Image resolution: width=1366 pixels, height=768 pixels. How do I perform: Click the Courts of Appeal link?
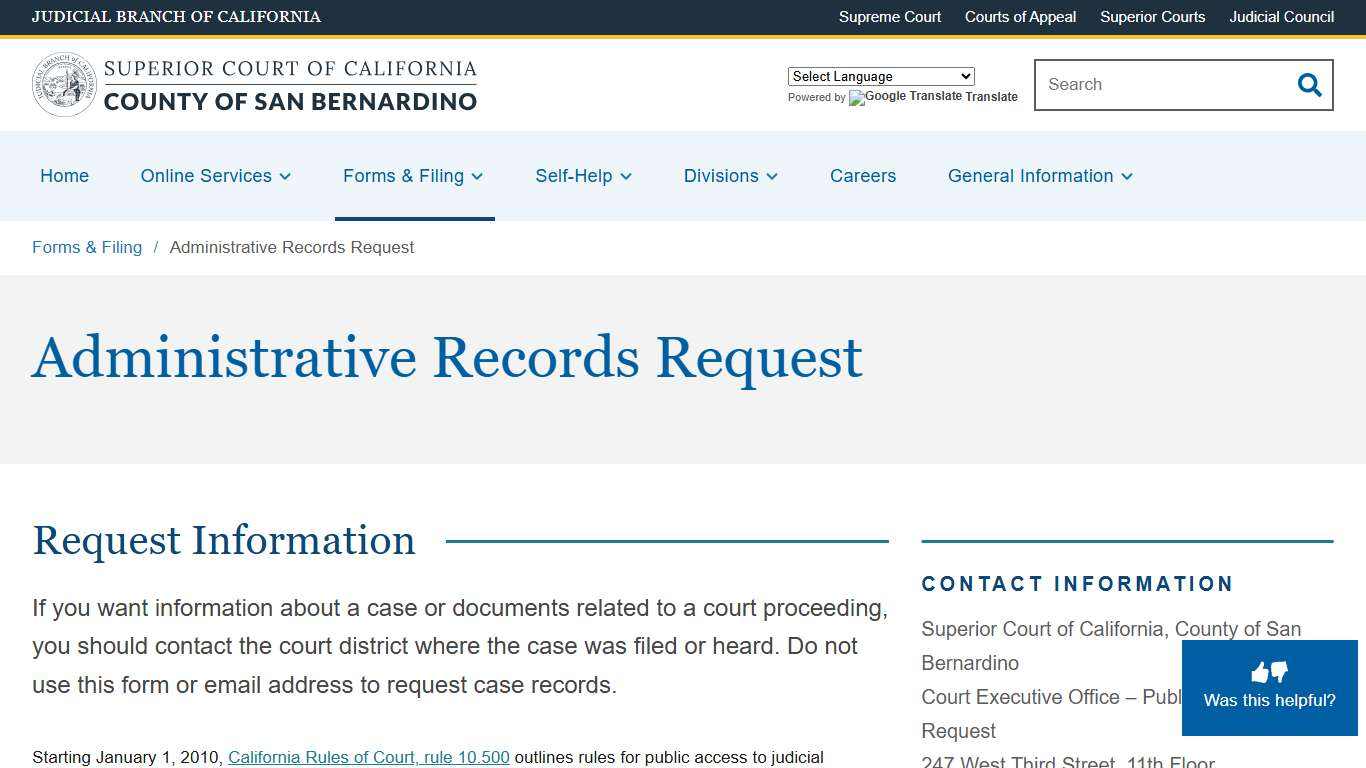(x=1020, y=17)
